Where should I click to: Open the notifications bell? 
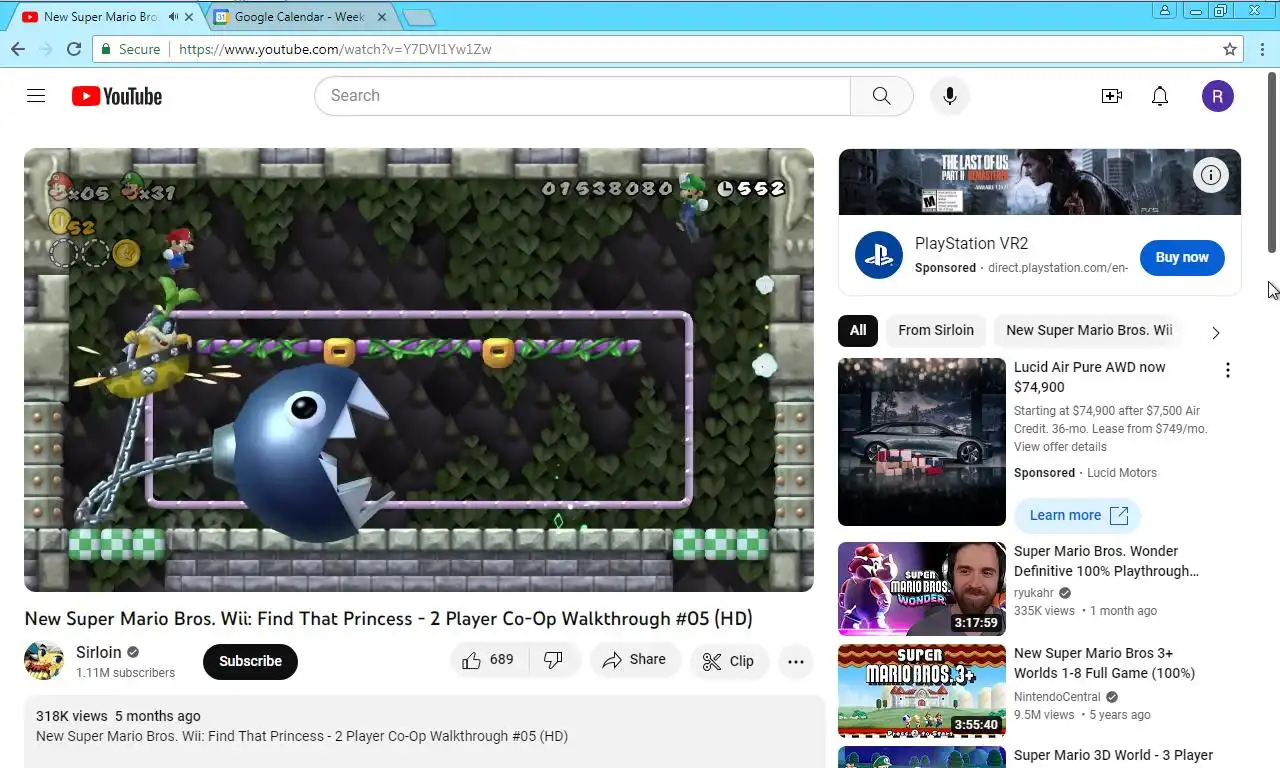tap(1160, 96)
